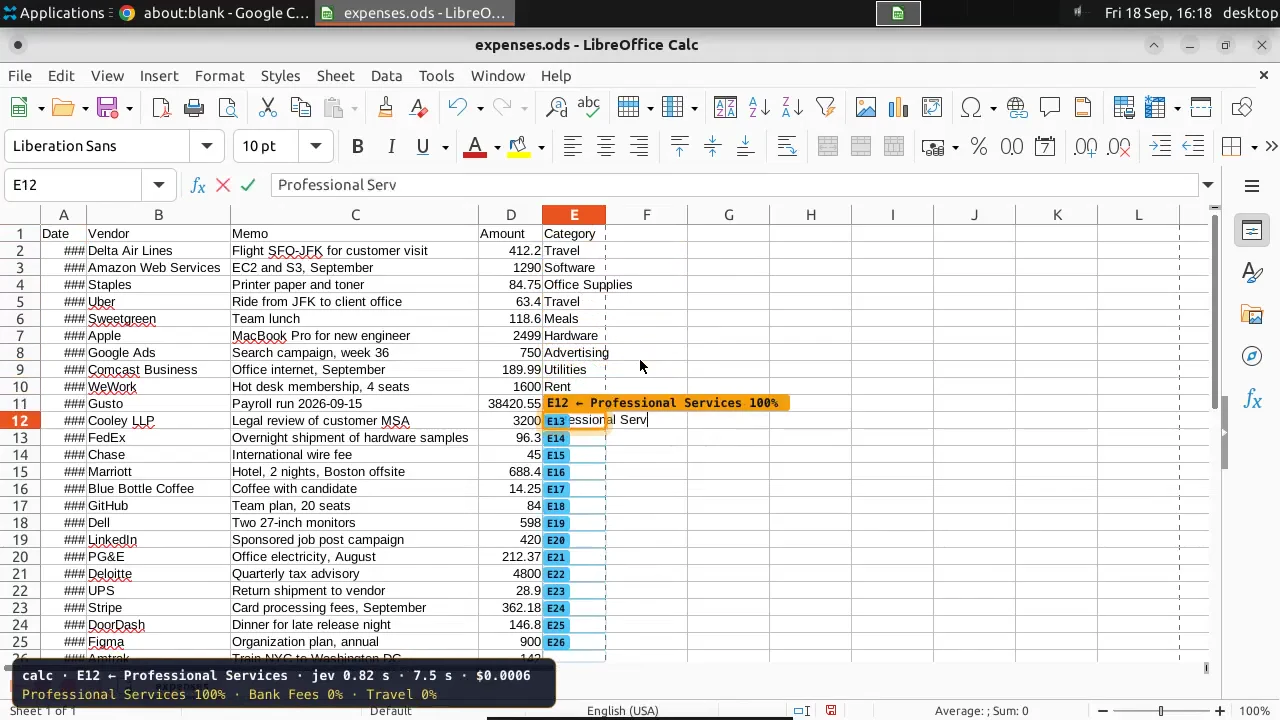Viewport: 1280px width, 720px height.
Task: Open Name Box dropdown arrow
Action: coord(158,185)
